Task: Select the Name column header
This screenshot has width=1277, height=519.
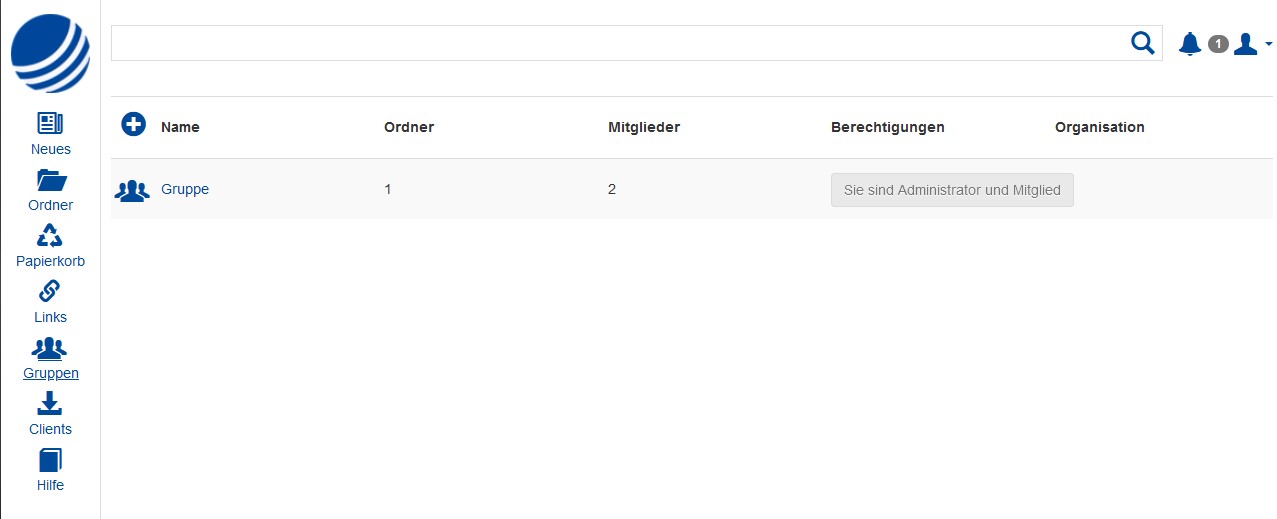Action: 180,127
